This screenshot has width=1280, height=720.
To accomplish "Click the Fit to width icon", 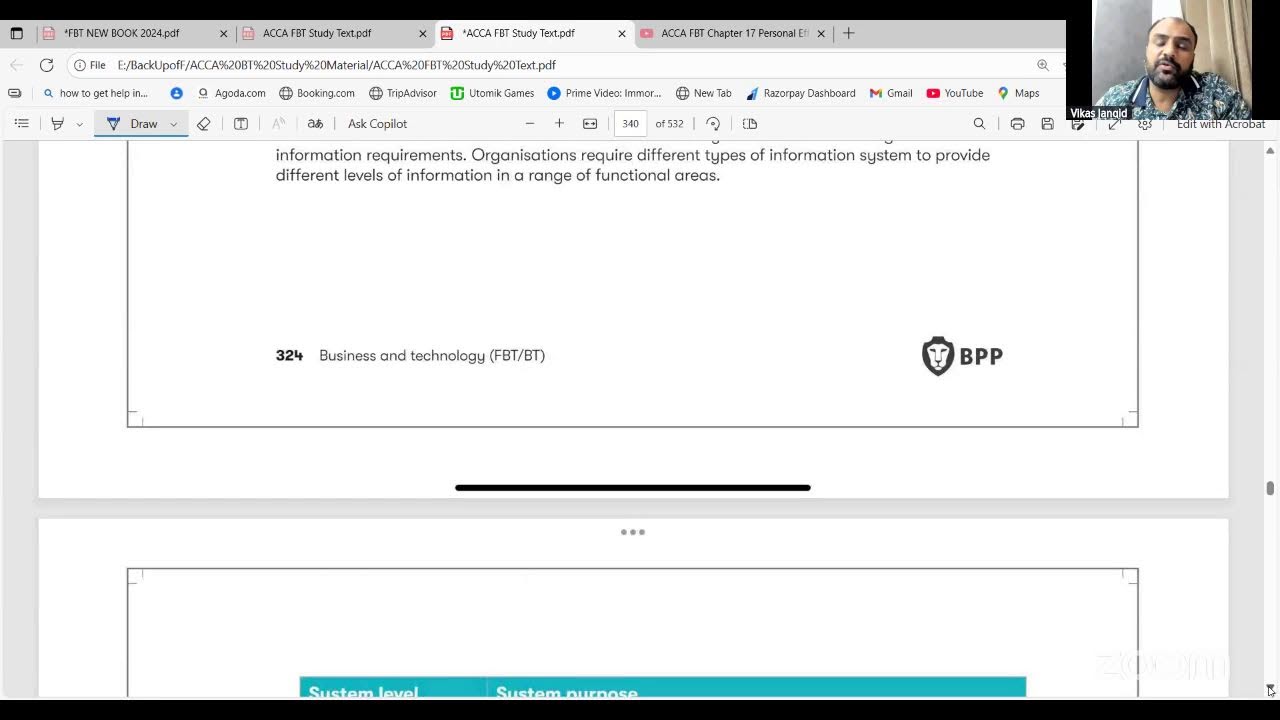I will (590, 124).
